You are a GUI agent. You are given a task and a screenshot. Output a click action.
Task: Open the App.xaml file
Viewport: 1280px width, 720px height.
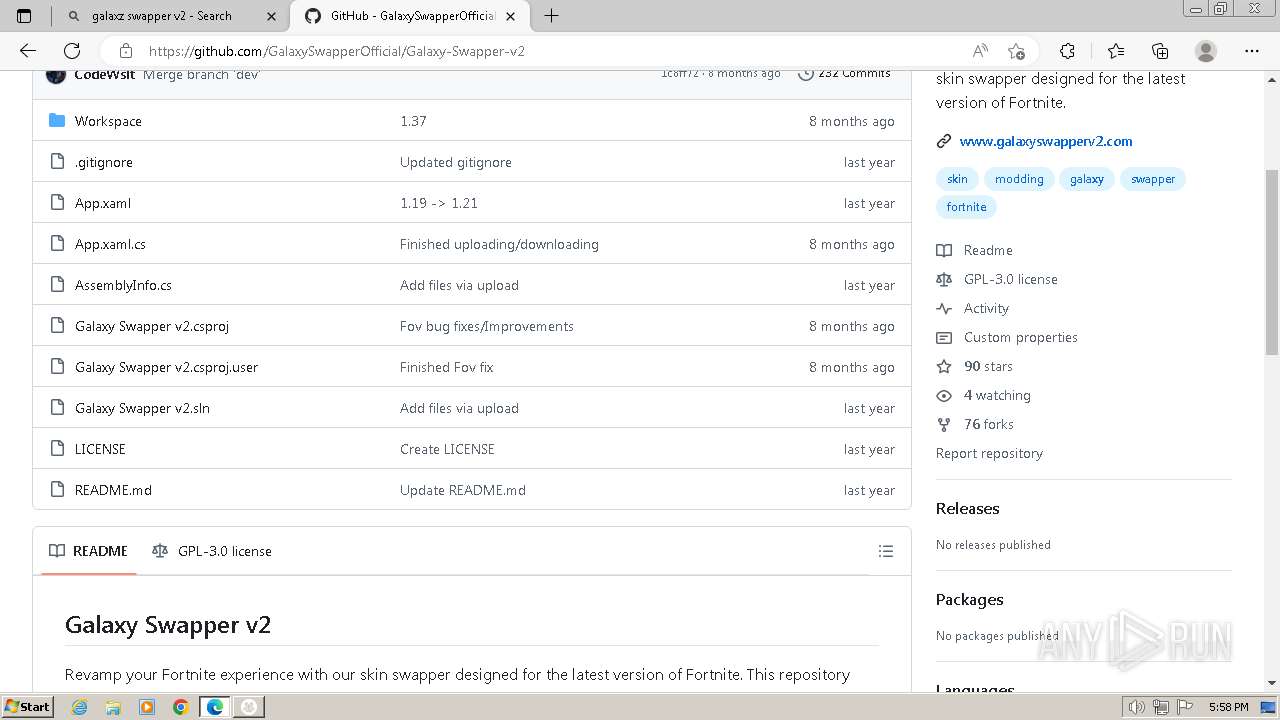tap(103, 203)
